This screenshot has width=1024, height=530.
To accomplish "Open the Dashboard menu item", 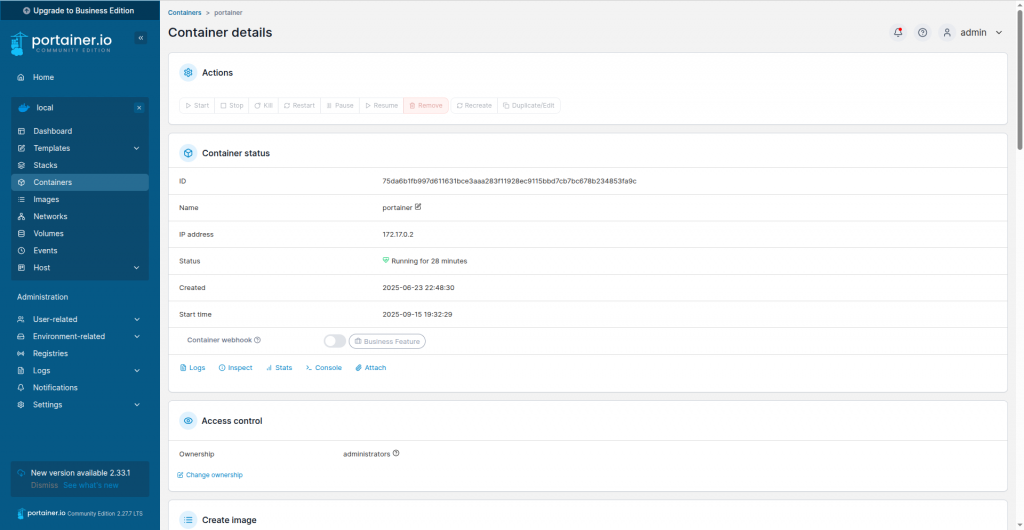I will point(80,131).
